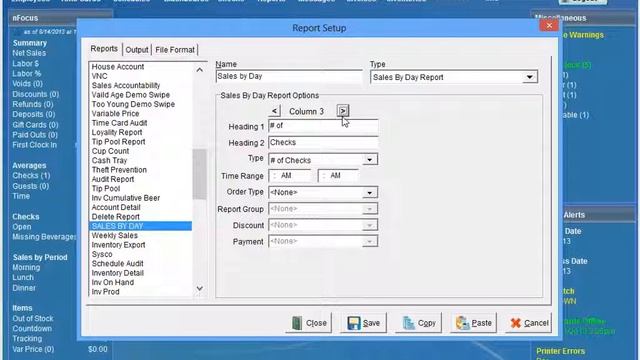Select 'Vaild Age Demo Swipe' report
The width and height of the screenshot is (640, 360).
[x=131, y=95]
